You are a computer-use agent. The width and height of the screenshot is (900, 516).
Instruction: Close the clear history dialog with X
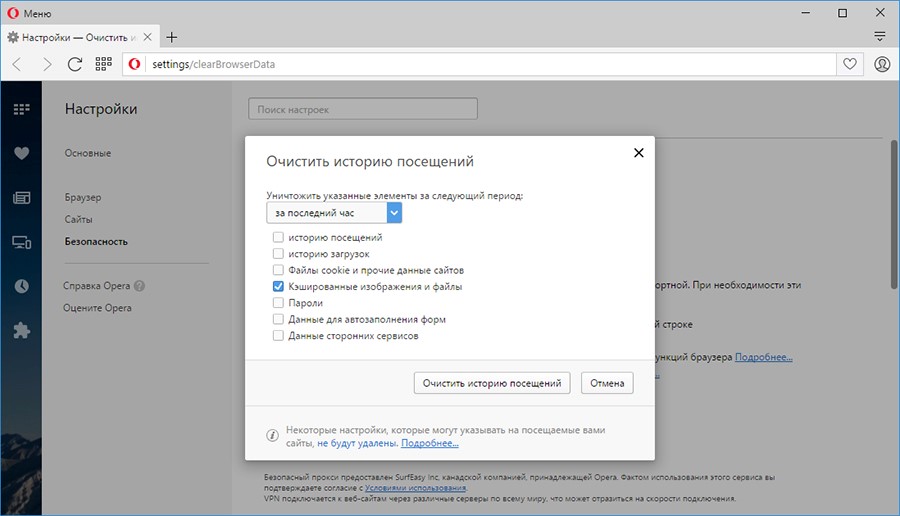[x=638, y=153]
